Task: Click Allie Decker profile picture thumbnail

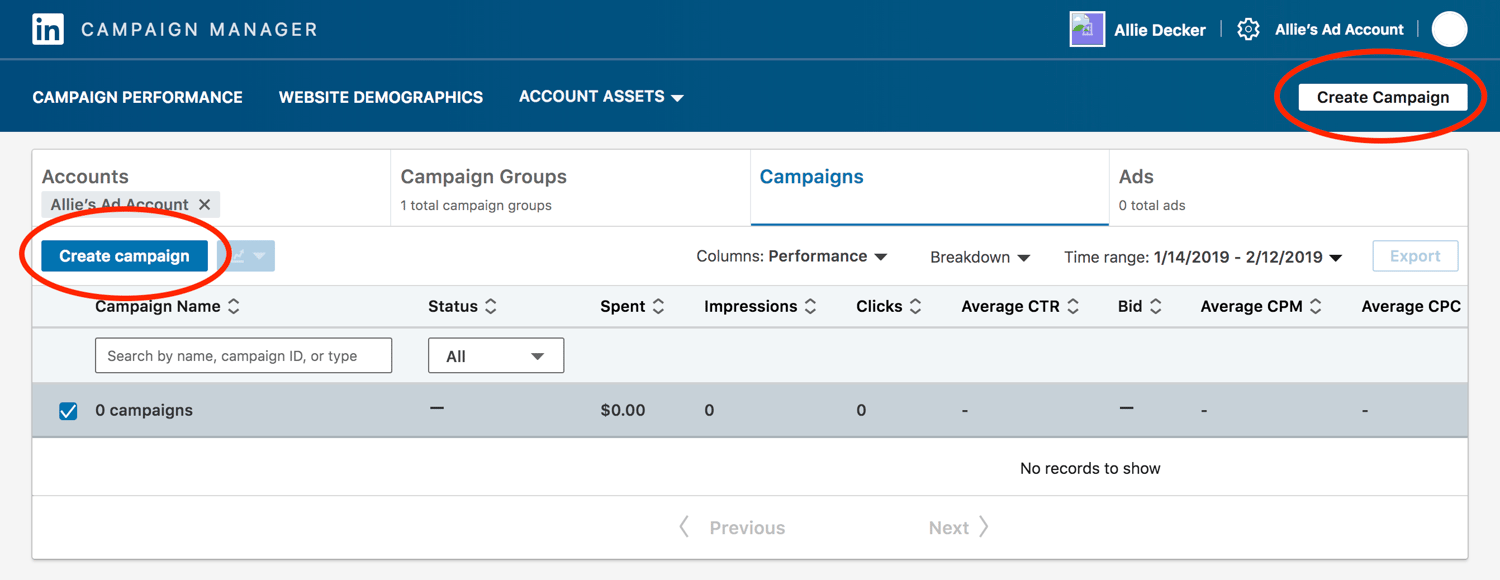Action: 1087,30
